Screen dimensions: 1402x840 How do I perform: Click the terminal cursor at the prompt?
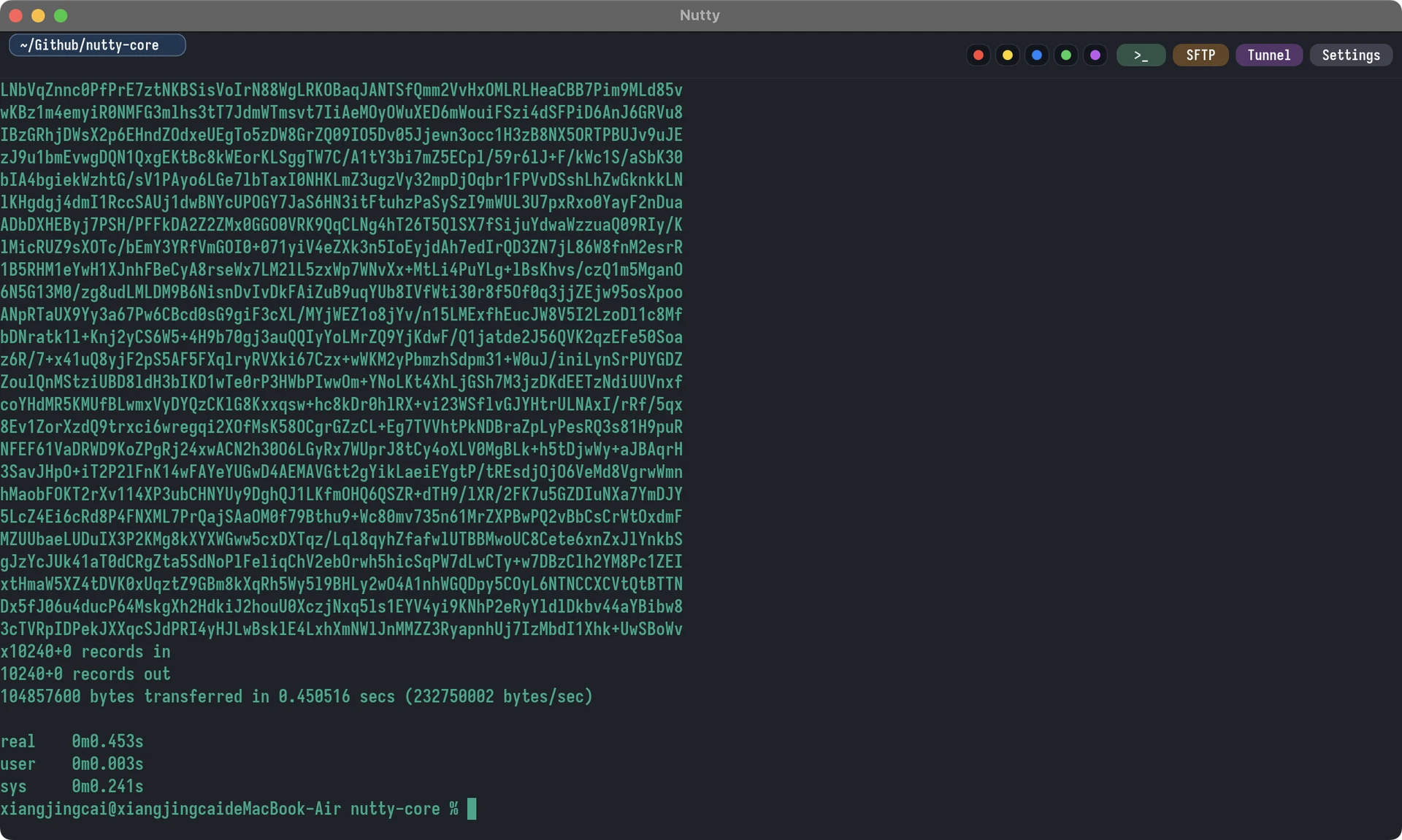coord(472,809)
